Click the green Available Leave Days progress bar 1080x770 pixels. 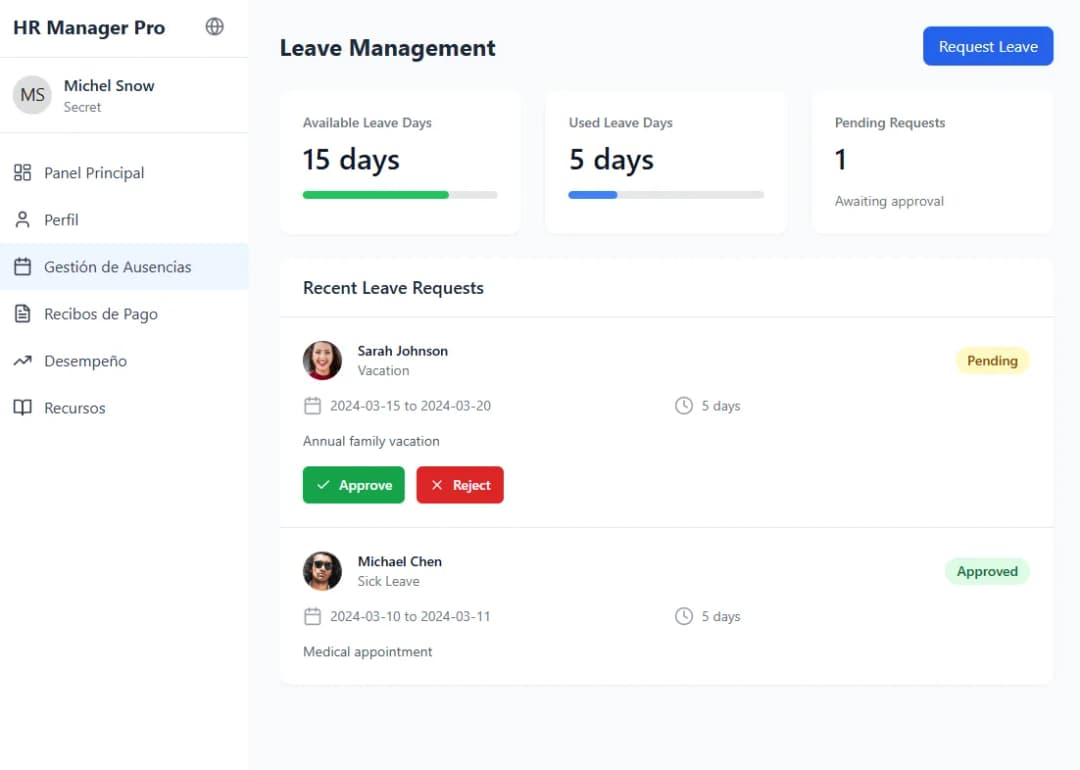(376, 195)
